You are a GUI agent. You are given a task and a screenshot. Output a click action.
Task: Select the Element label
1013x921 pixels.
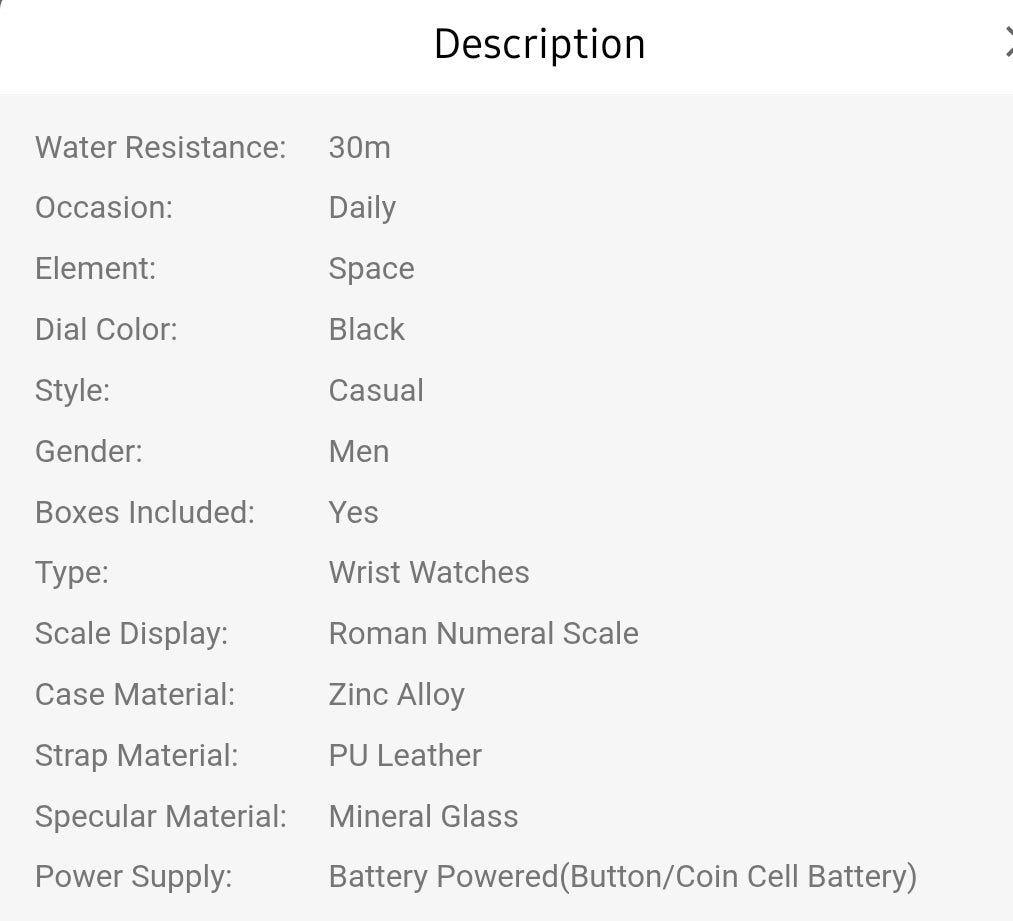[x=95, y=268]
